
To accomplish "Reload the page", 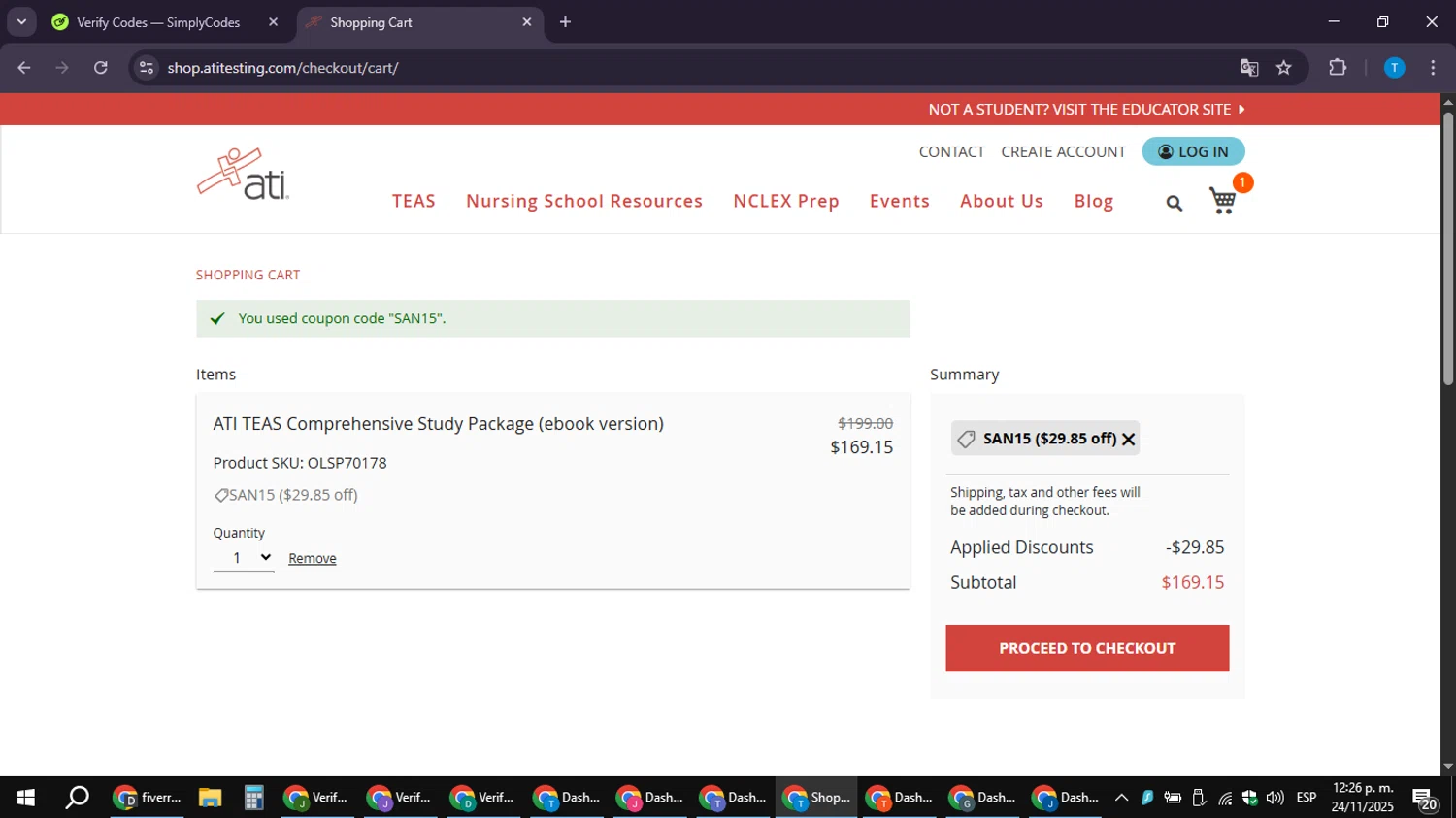I will [101, 68].
